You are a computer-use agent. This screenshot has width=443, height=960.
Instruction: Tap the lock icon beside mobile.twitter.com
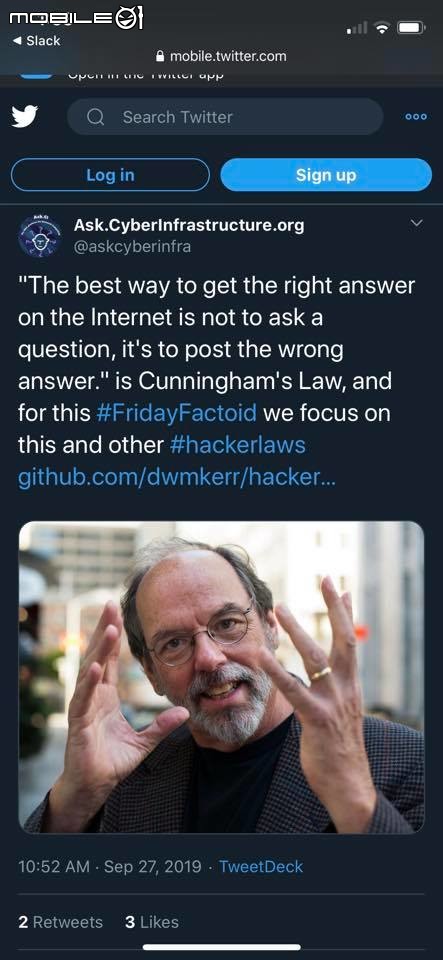tap(160, 57)
